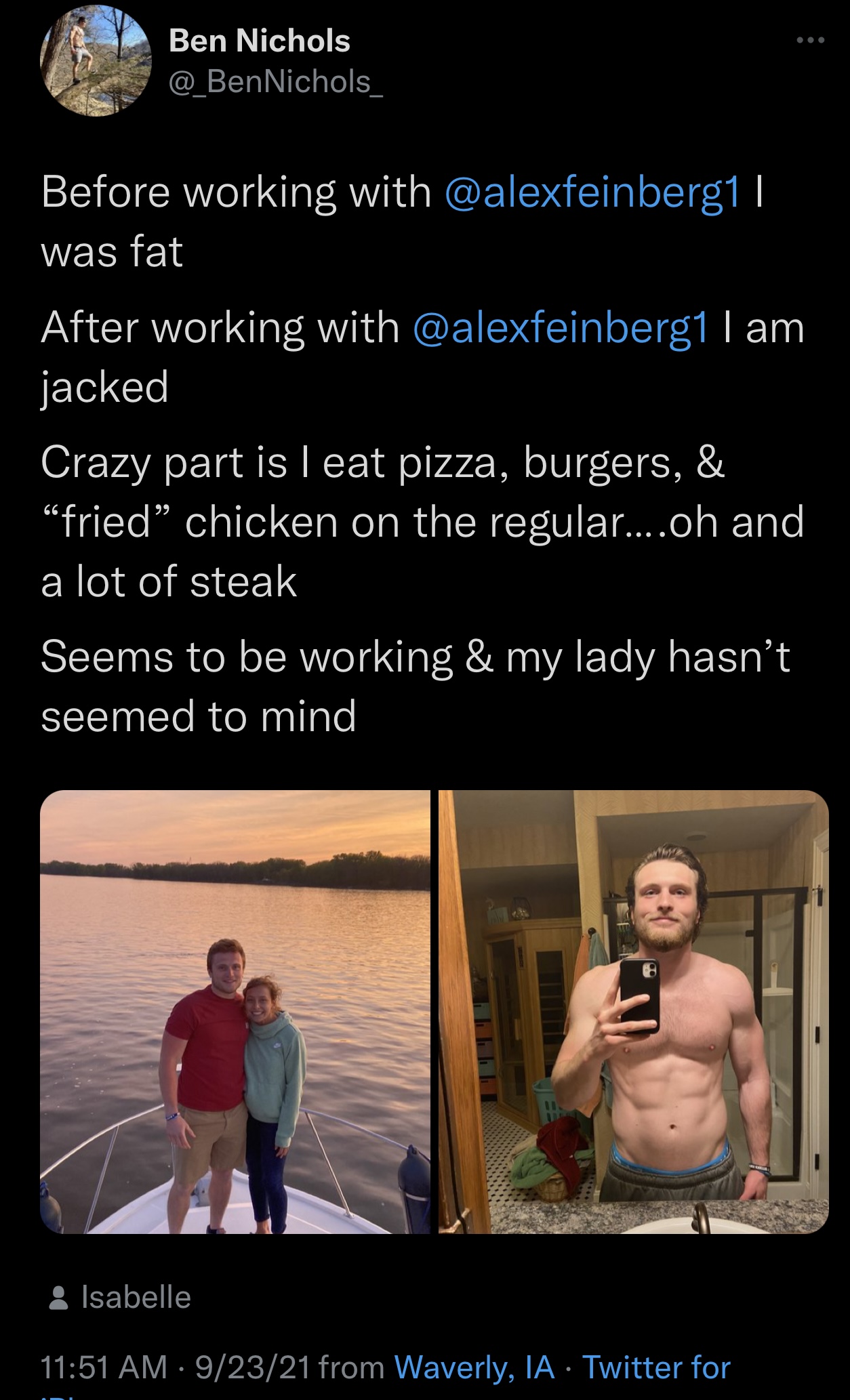Tap the tagged person icon beside Isabelle
This screenshot has height=1400, width=850.
tap(59, 1297)
